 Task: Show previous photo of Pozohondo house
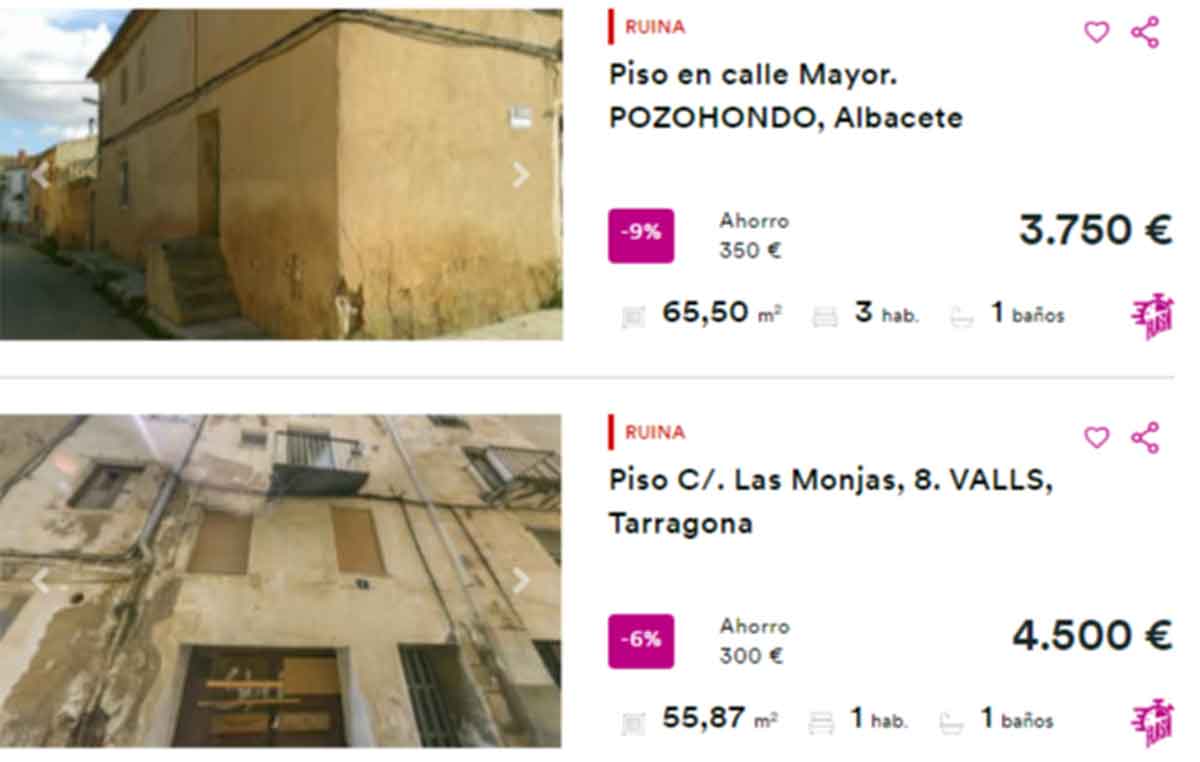coord(40,175)
